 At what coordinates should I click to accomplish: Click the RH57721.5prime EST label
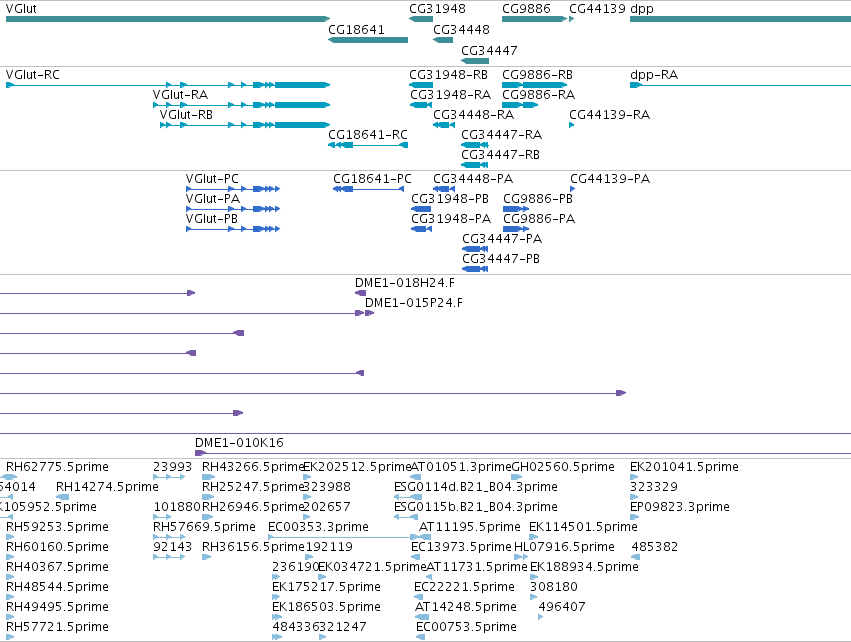point(58,628)
